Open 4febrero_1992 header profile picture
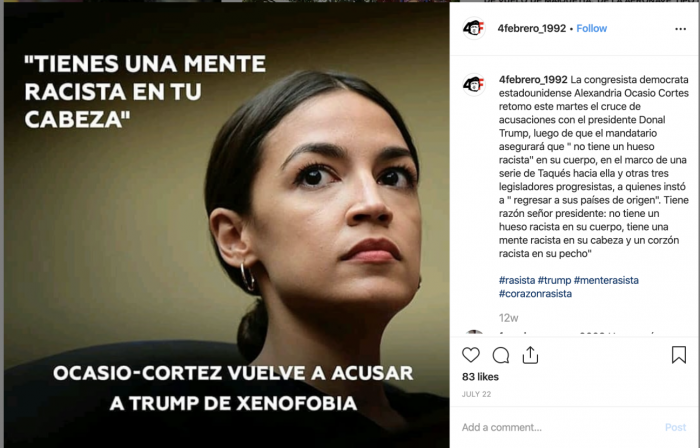Image resolution: width=700 pixels, height=448 pixels. click(474, 29)
